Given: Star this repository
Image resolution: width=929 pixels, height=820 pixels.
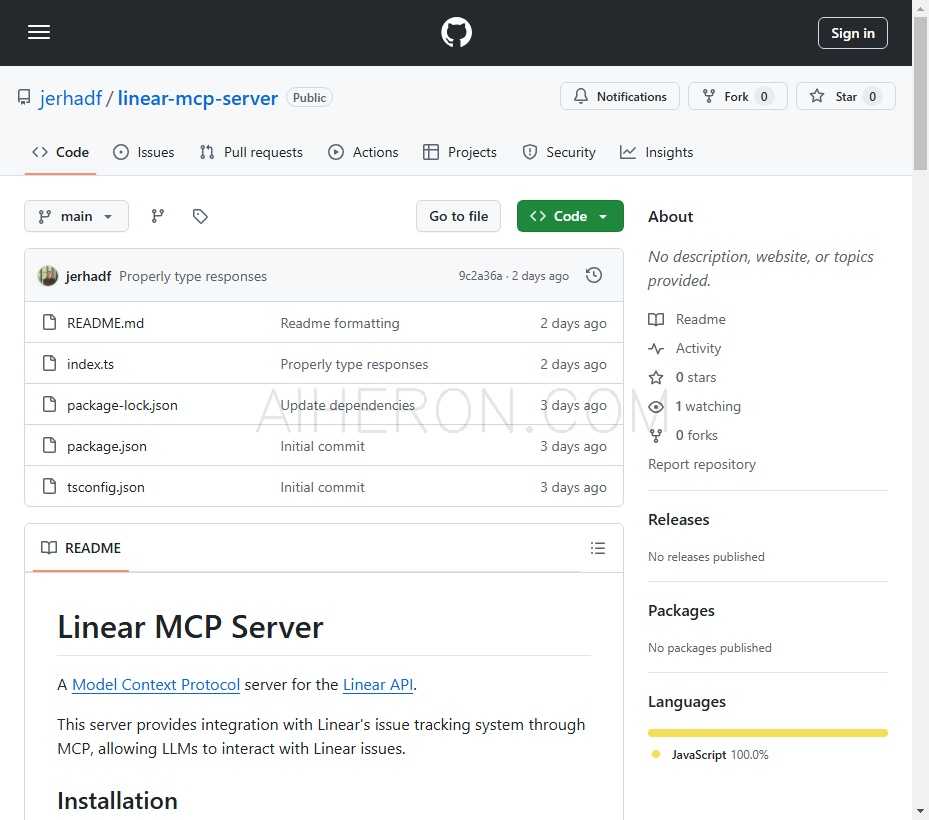Looking at the screenshot, I should click(x=845, y=97).
